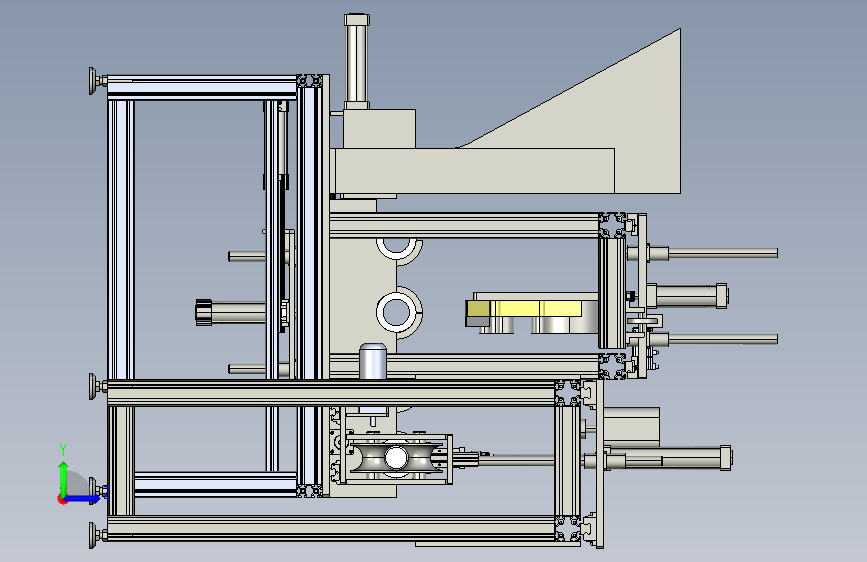Click the red X axis origin of triad
The image size is (867, 562).
(x=62, y=499)
